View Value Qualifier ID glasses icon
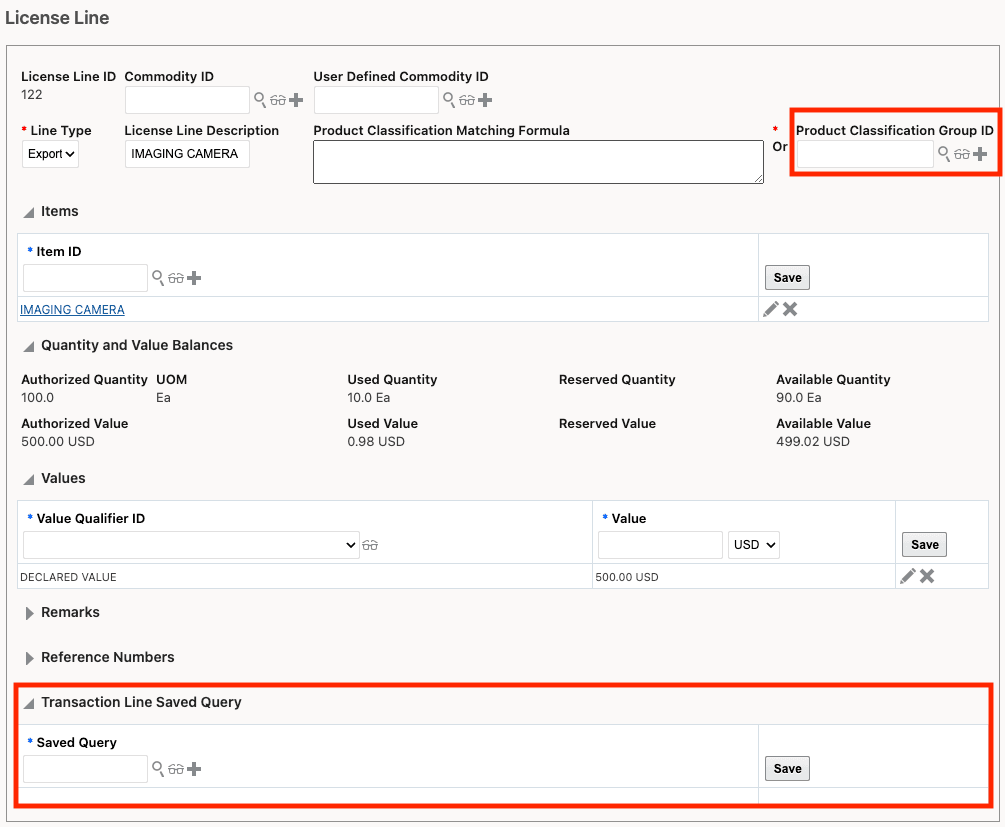Screen dimensions: 1005x827 pyautogui.click(x=370, y=545)
